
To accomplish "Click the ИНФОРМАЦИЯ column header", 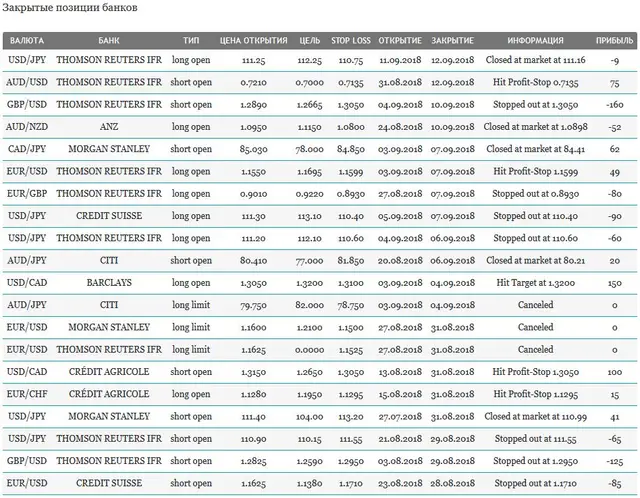I will click(x=536, y=40).
